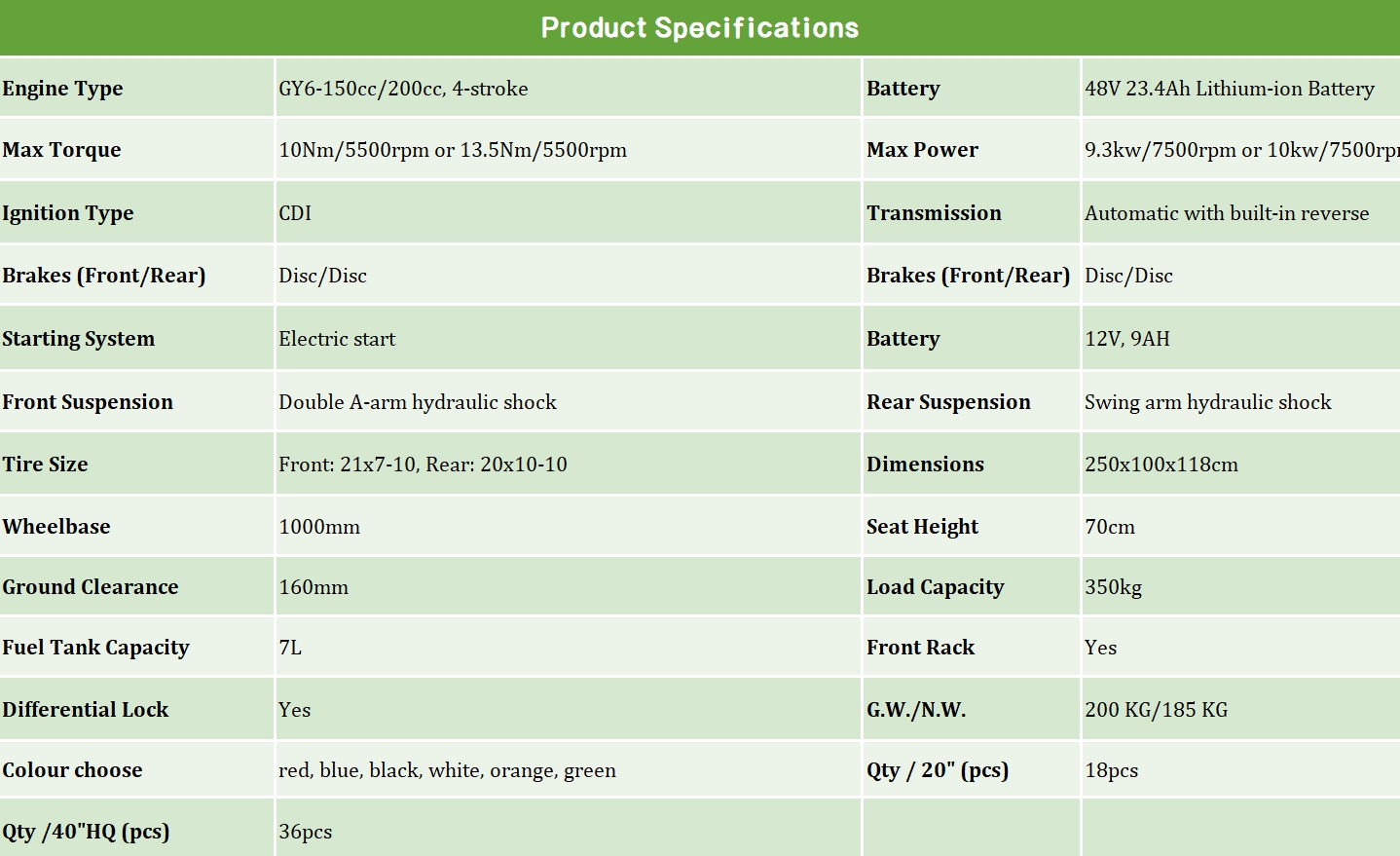Click the Rear Suspension label
Image resolution: width=1400 pixels, height=856 pixels.
click(x=947, y=402)
